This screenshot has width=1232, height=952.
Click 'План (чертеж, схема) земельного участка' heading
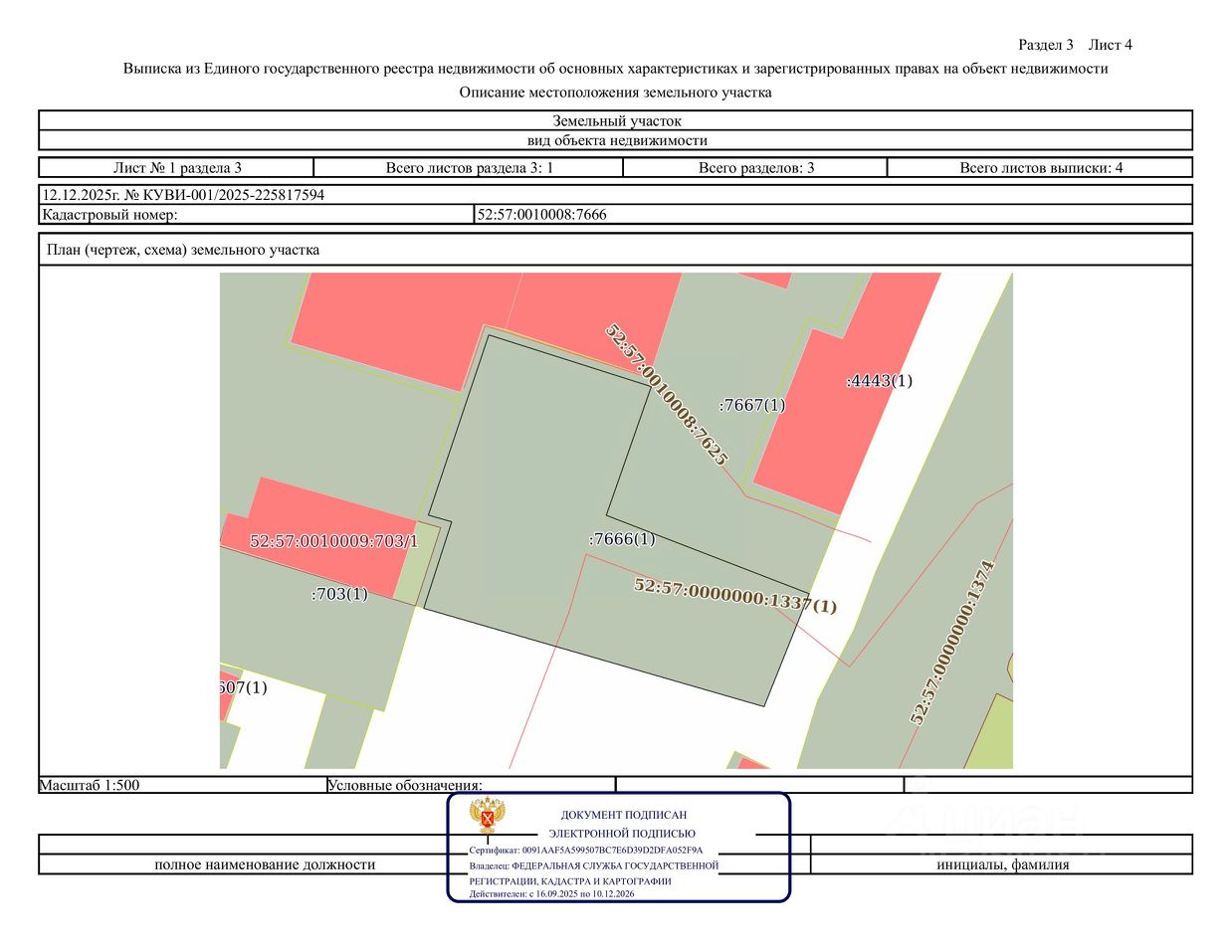pos(183,250)
